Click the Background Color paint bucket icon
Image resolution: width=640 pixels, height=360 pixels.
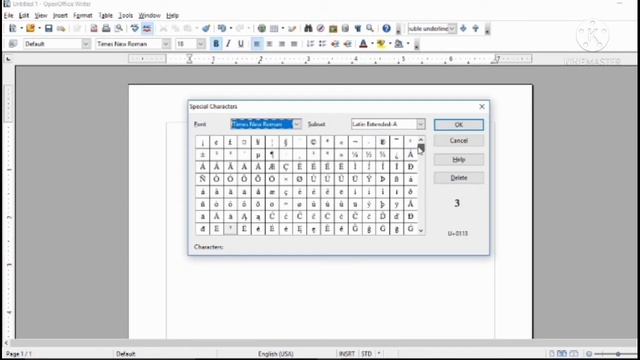click(399, 44)
